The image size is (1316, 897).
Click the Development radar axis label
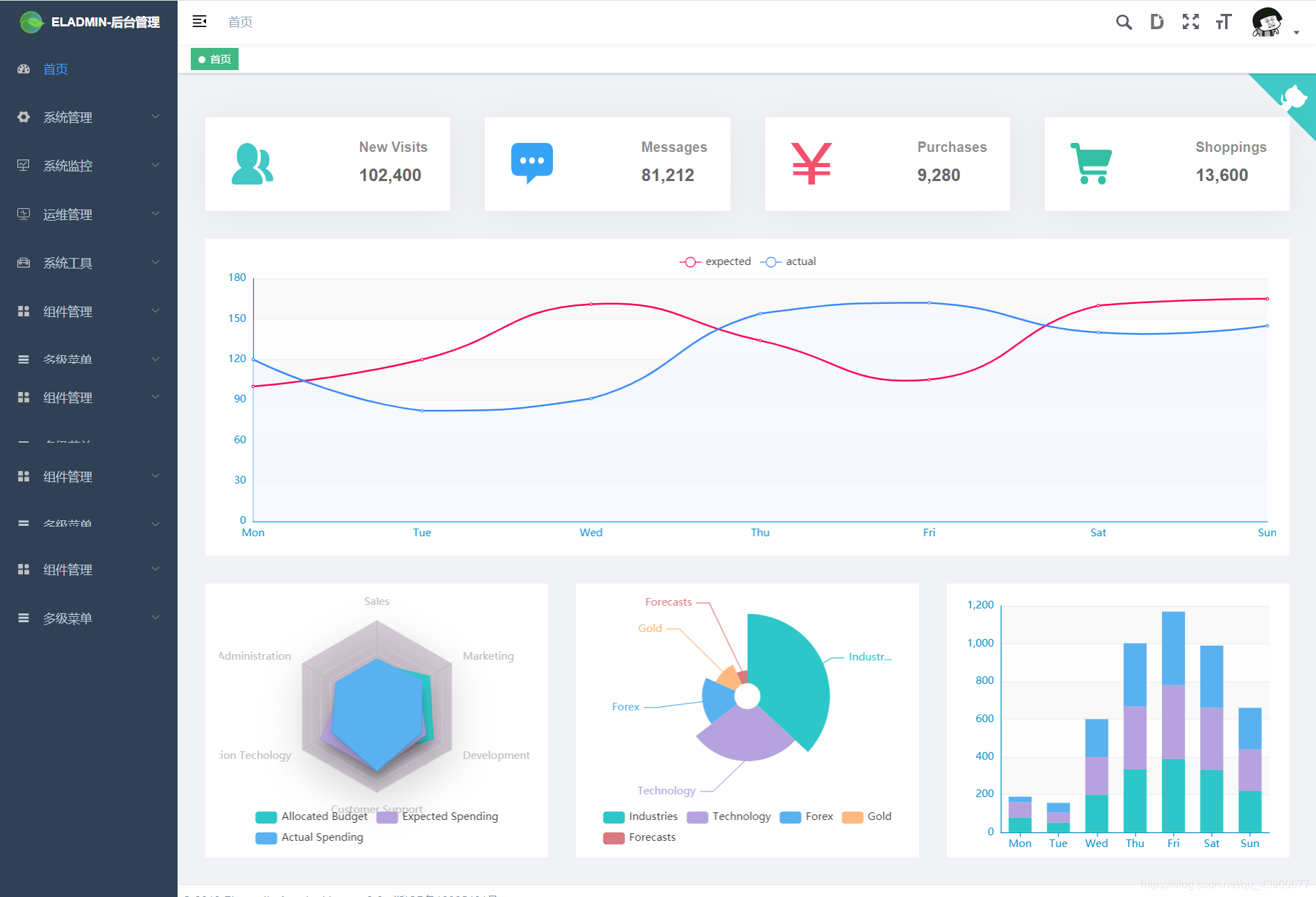(x=496, y=755)
